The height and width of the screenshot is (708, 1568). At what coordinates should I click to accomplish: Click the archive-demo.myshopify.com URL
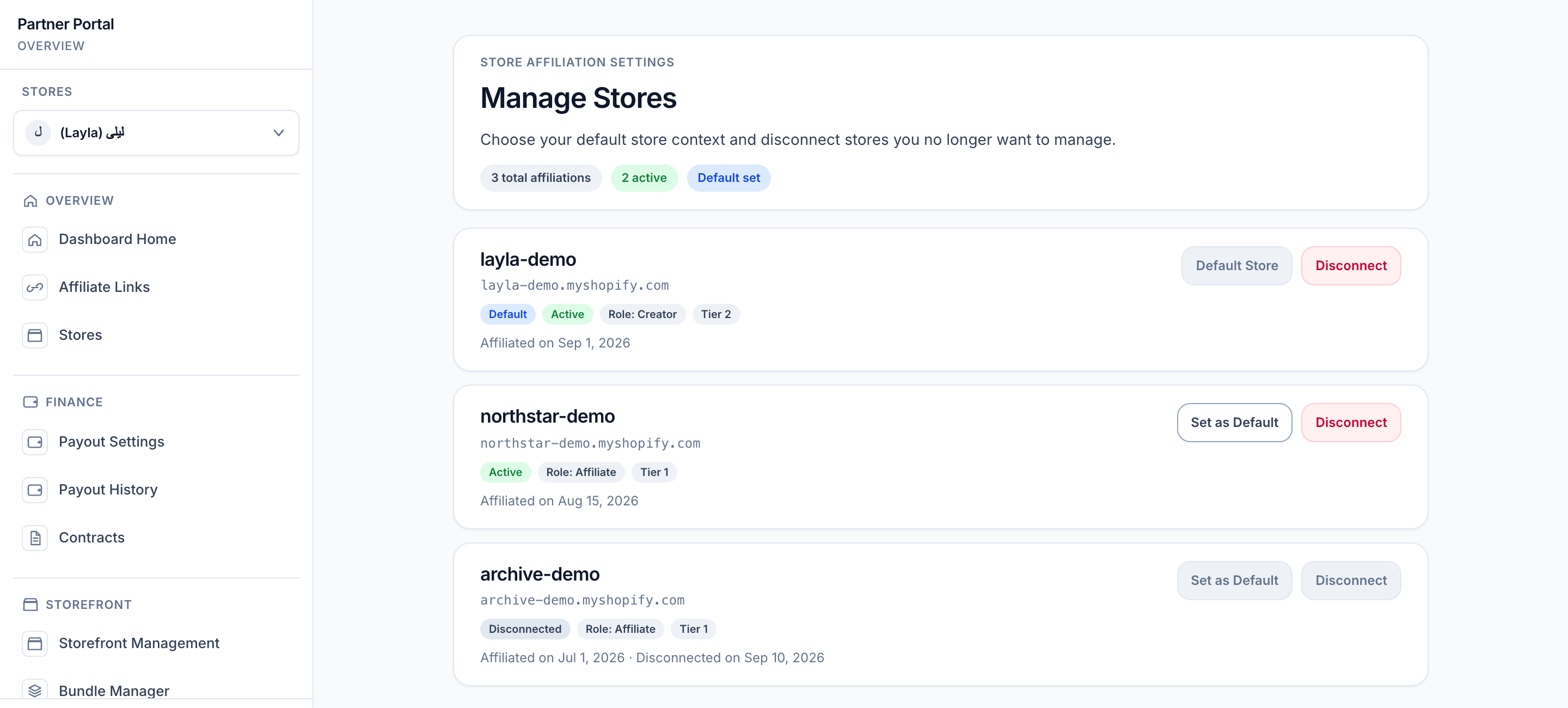pyautogui.click(x=582, y=600)
